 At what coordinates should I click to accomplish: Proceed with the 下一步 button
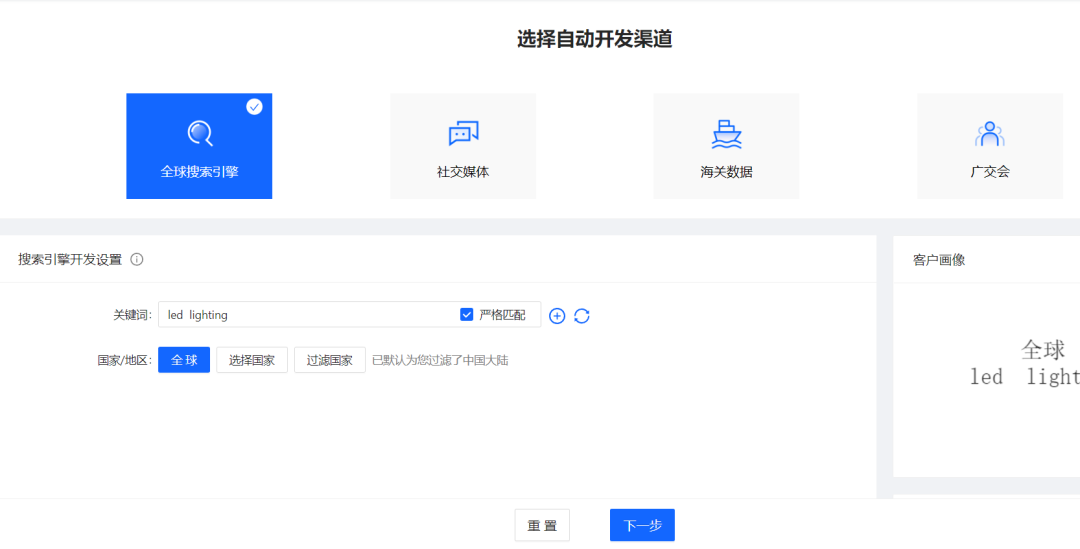pyautogui.click(x=642, y=525)
